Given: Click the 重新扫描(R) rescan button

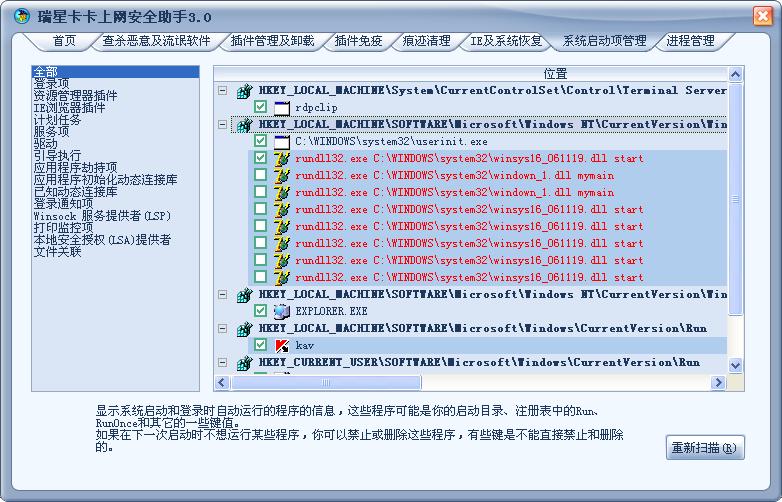Looking at the screenshot, I should pyautogui.click(x=705, y=448).
